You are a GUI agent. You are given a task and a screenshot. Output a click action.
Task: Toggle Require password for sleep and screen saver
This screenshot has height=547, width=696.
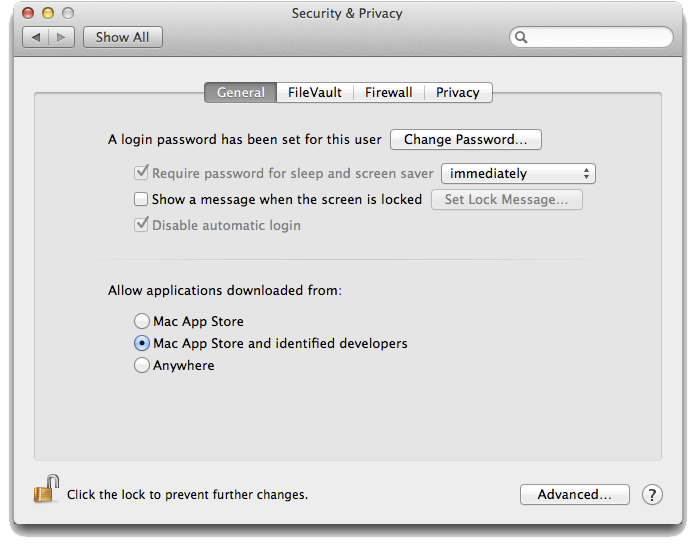point(141,173)
